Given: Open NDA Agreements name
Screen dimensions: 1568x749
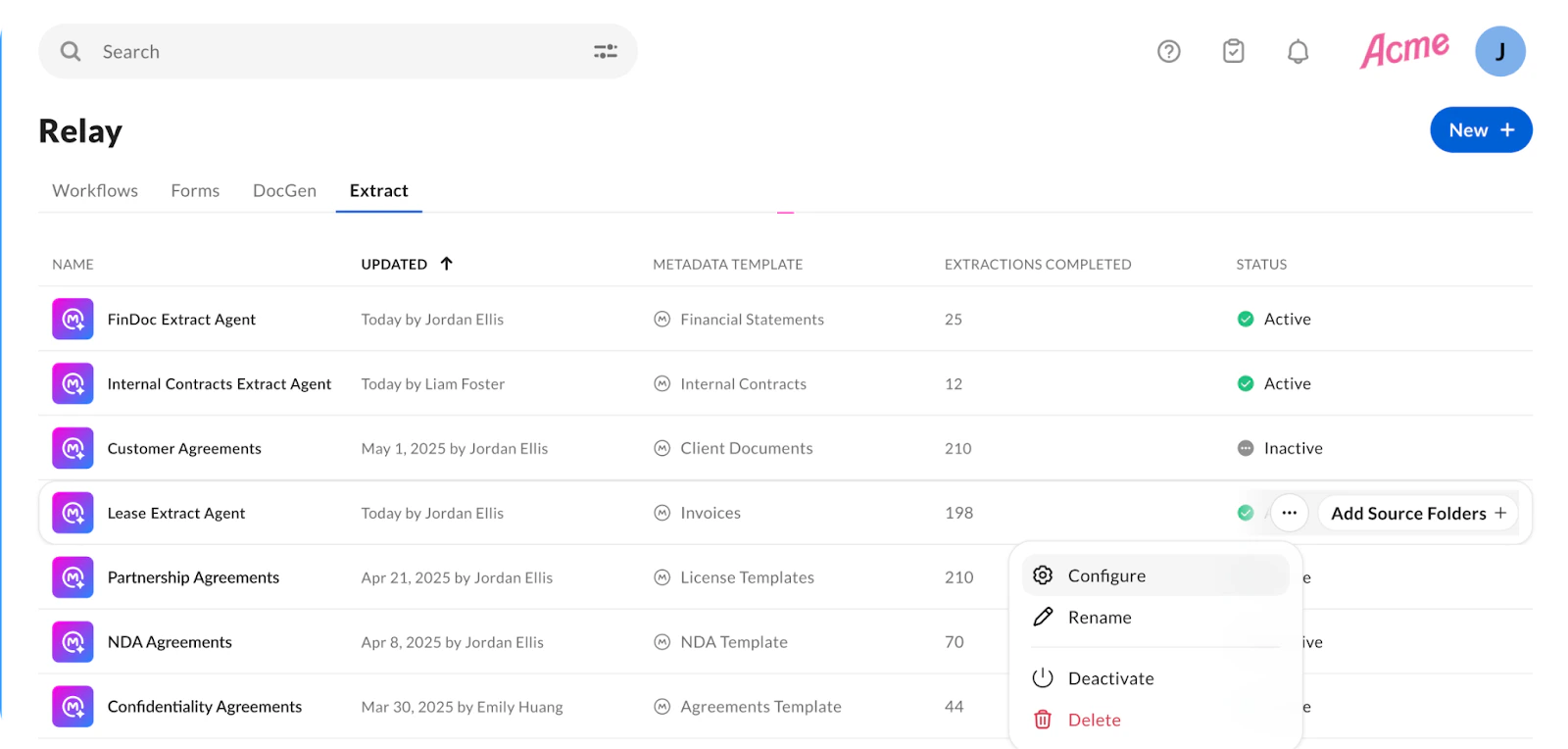Looking at the screenshot, I should 170,642.
